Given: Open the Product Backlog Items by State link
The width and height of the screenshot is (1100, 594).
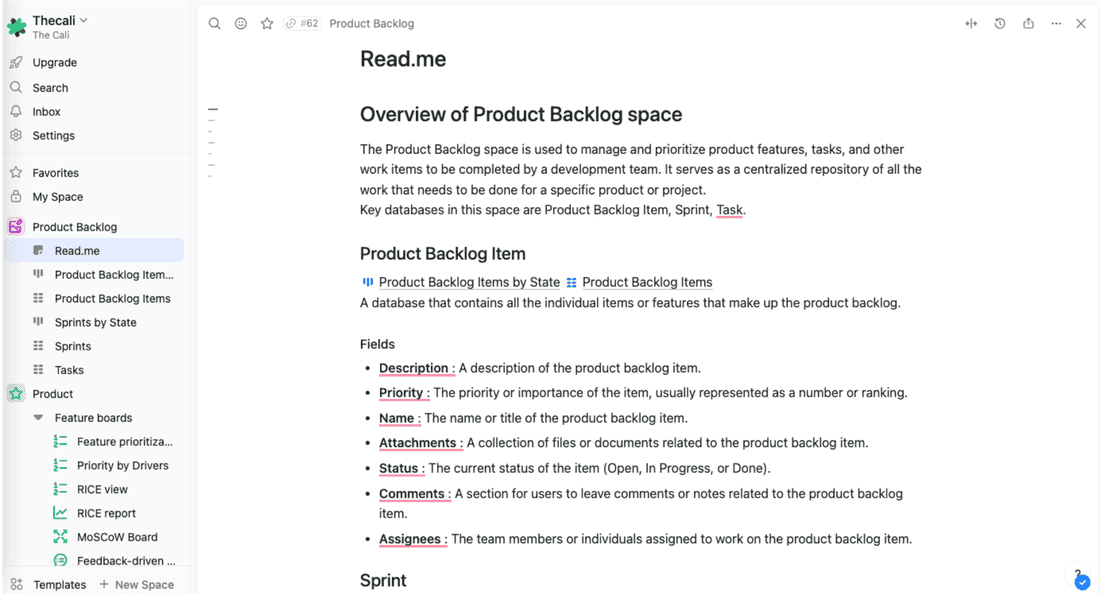Looking at the screenshot, I should point(468,282).
